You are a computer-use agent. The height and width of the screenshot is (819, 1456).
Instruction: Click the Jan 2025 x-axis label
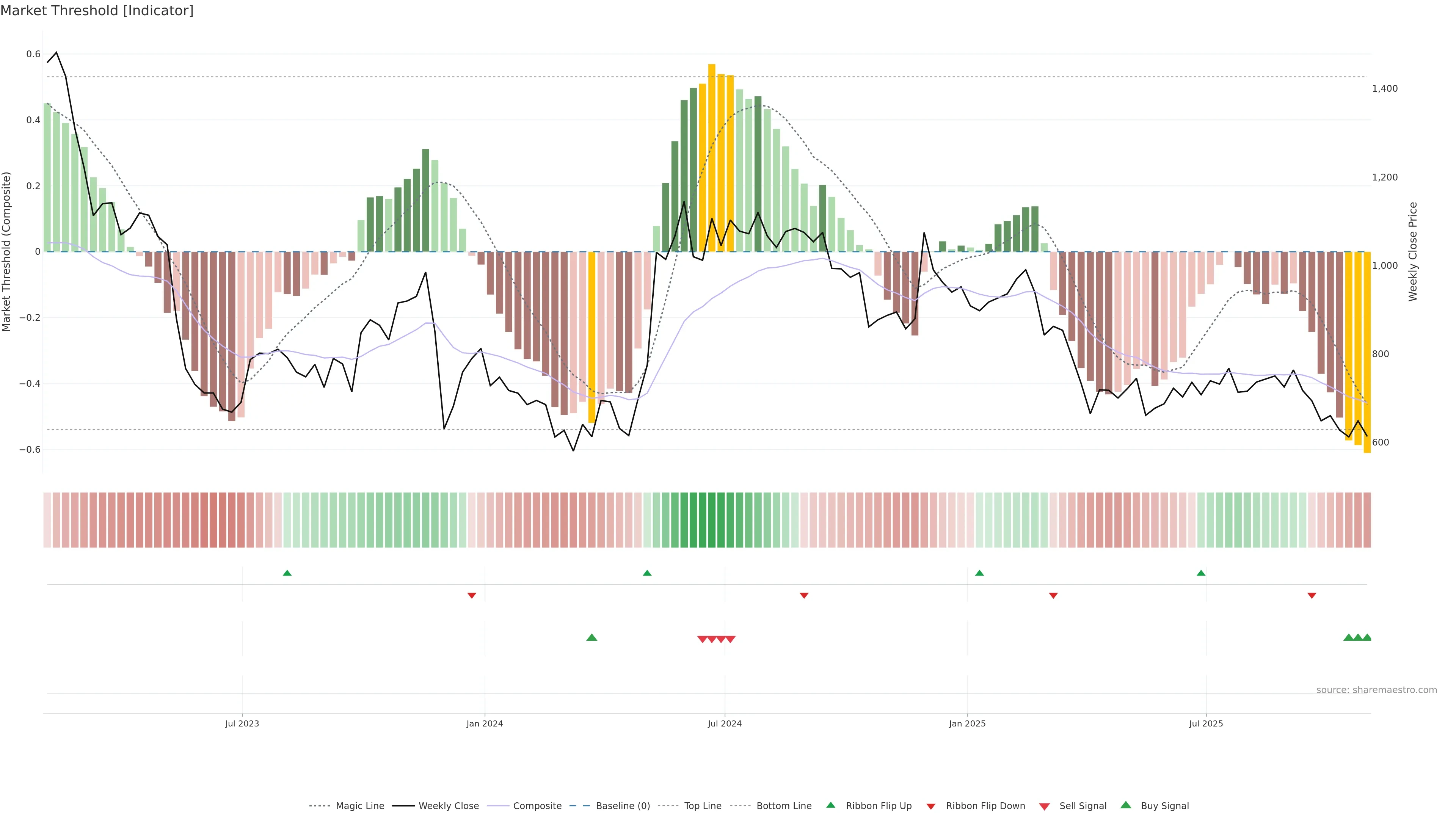click(967, 723)
